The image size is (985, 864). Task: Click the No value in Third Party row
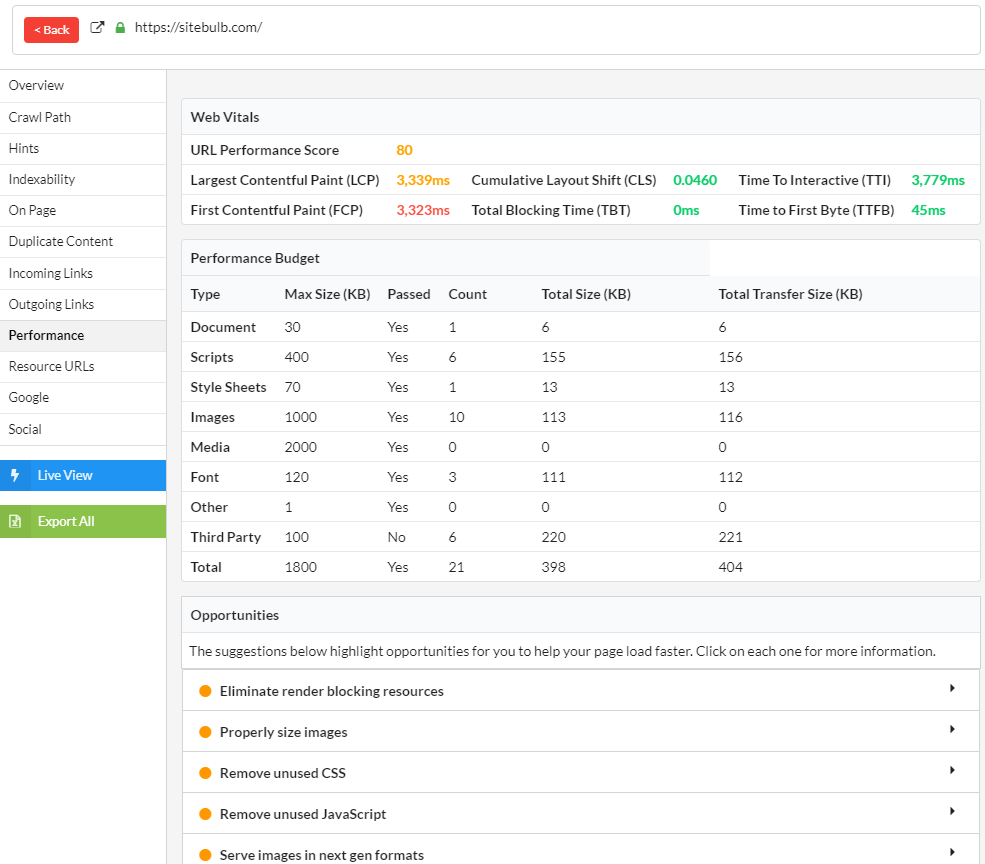pyautogui.click(x=396, y=537)
